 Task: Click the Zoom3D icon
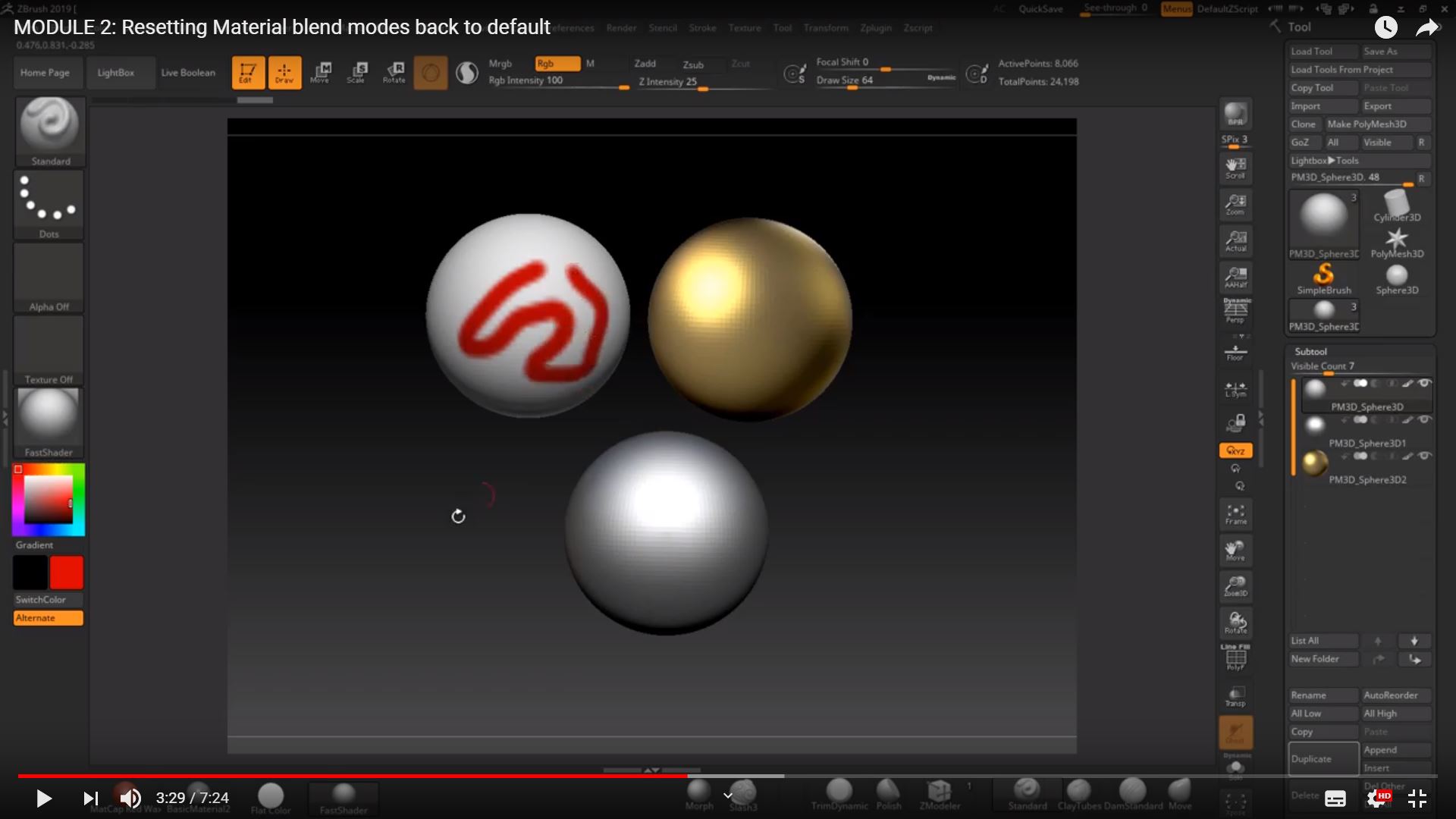pyautogui.click(x=1235, y=586)
